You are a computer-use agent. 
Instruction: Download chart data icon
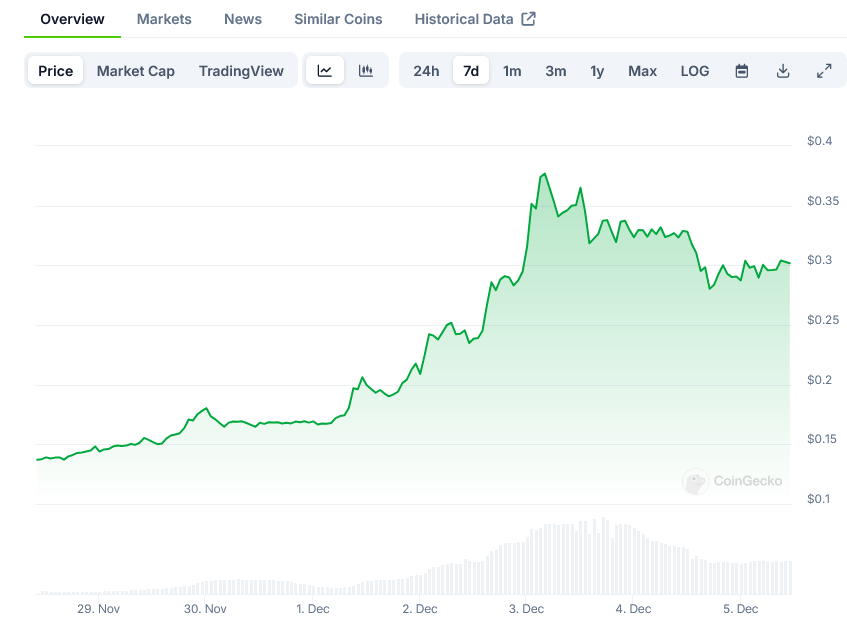pos(783,71)
